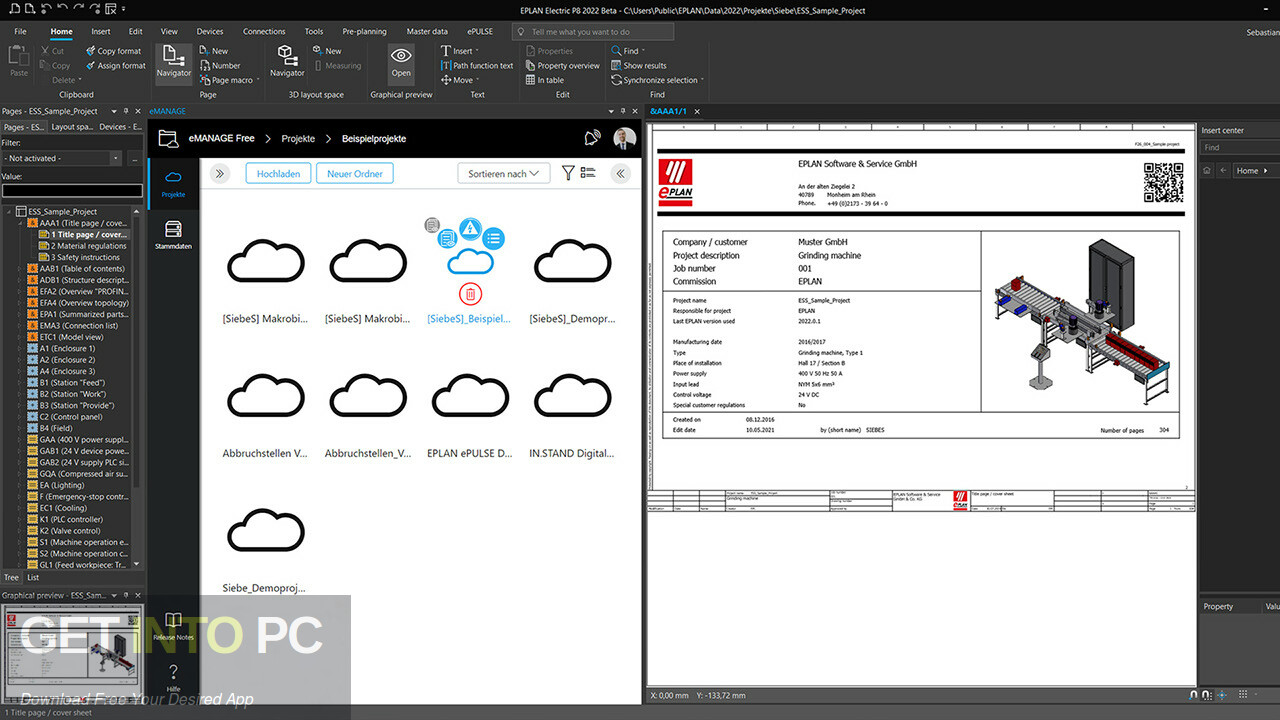Open the Page macro dropdown
Viewport: 1280px width, 720px height.
point(229,80)
